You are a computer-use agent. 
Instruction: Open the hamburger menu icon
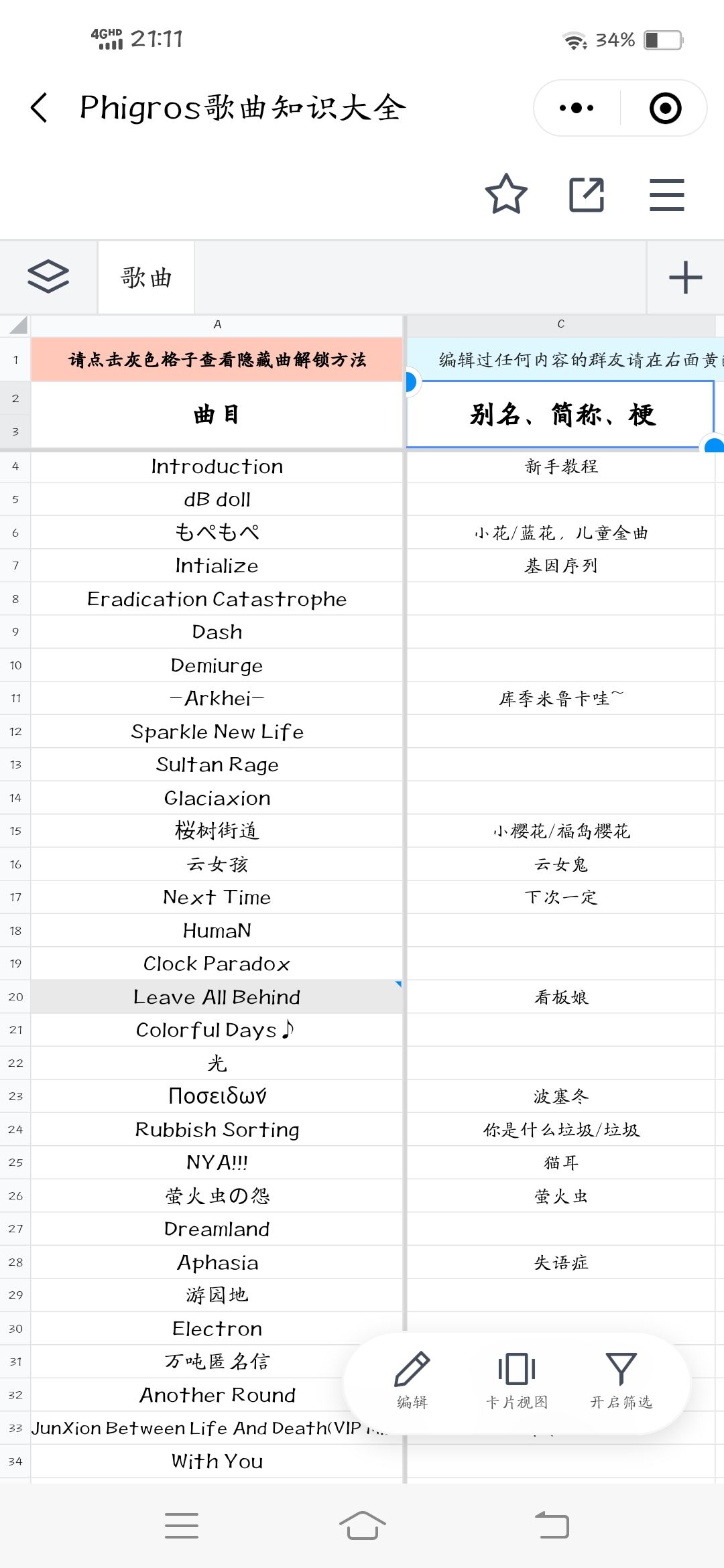pos(667,194)
